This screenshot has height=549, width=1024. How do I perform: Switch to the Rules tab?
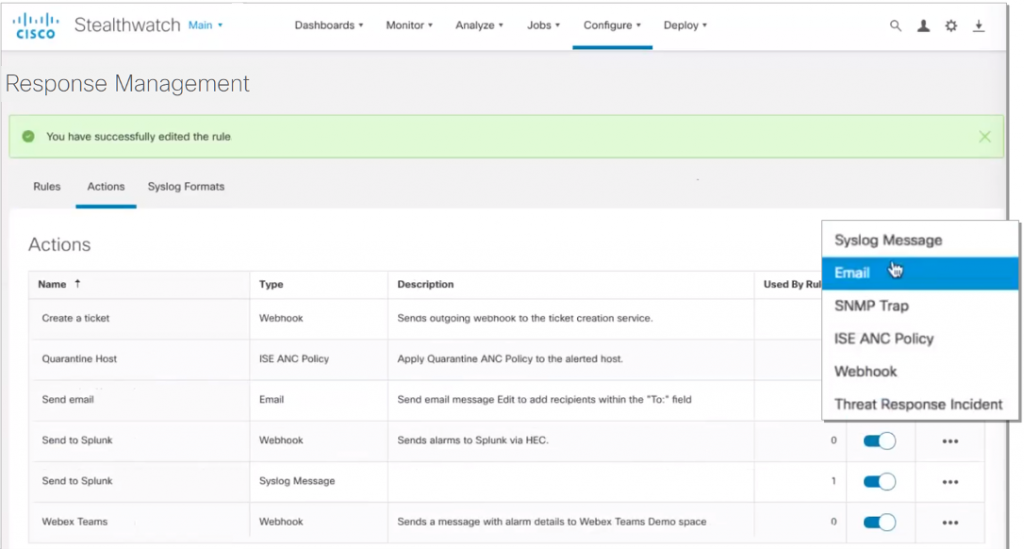coord(47,187)
